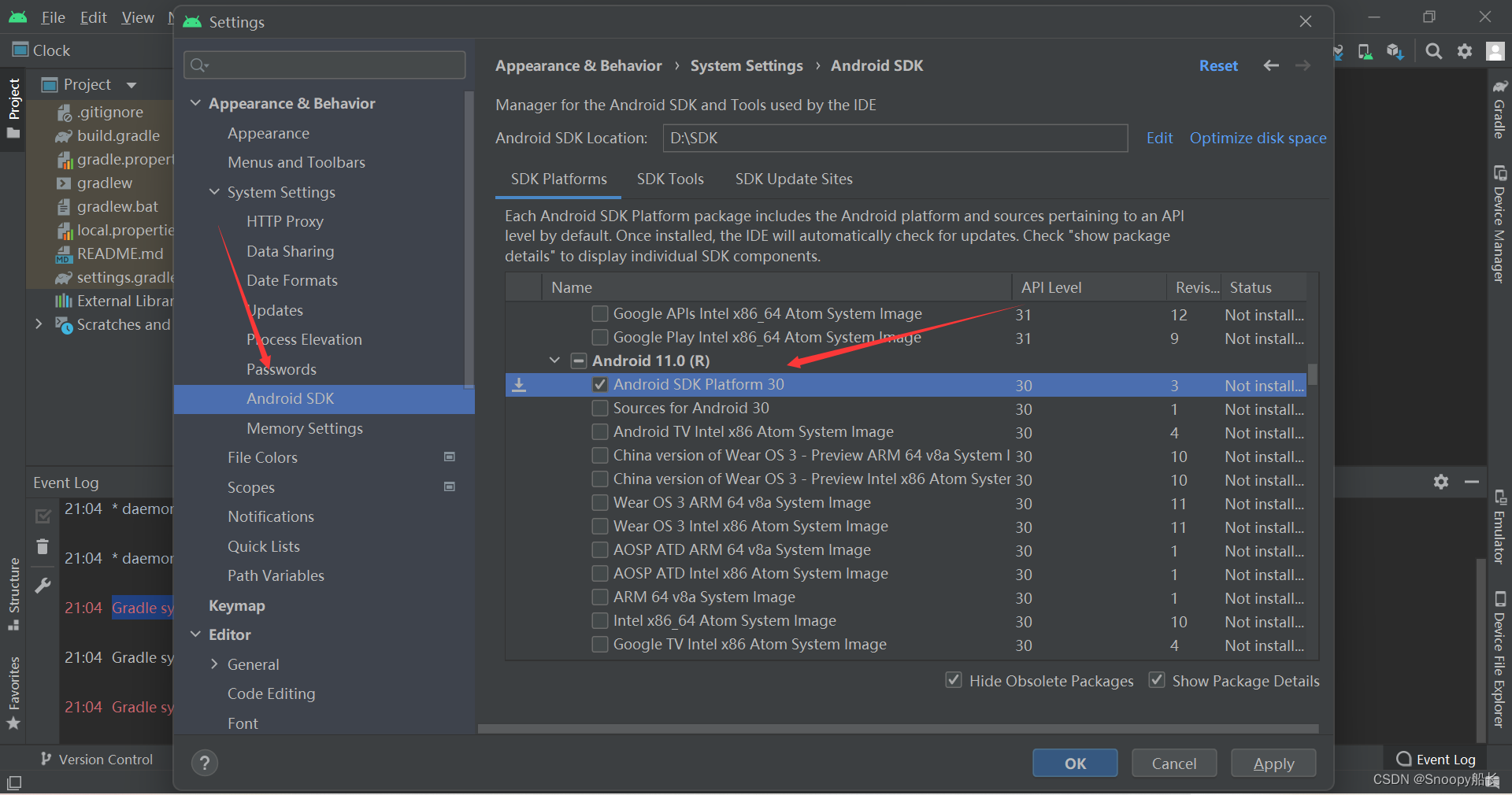1512x795 pixels.
Task: Click Edit link for SDK location
Action: 1159,138
